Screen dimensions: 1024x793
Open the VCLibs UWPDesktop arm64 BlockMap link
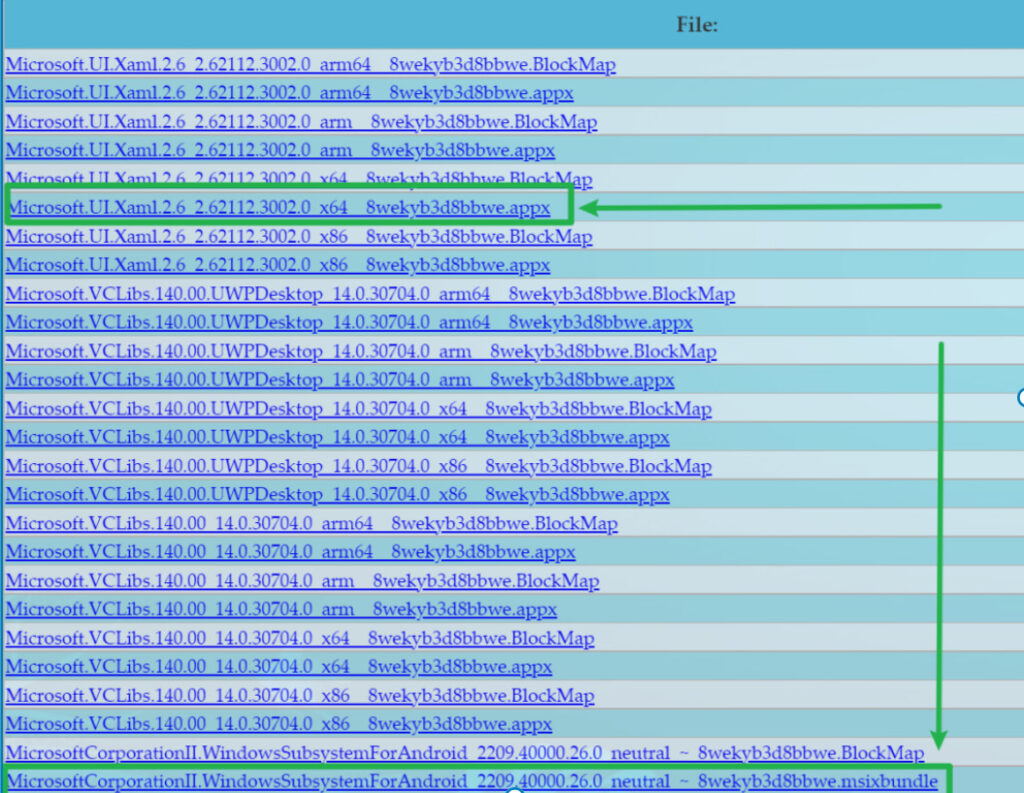click(x=370, y=294)
